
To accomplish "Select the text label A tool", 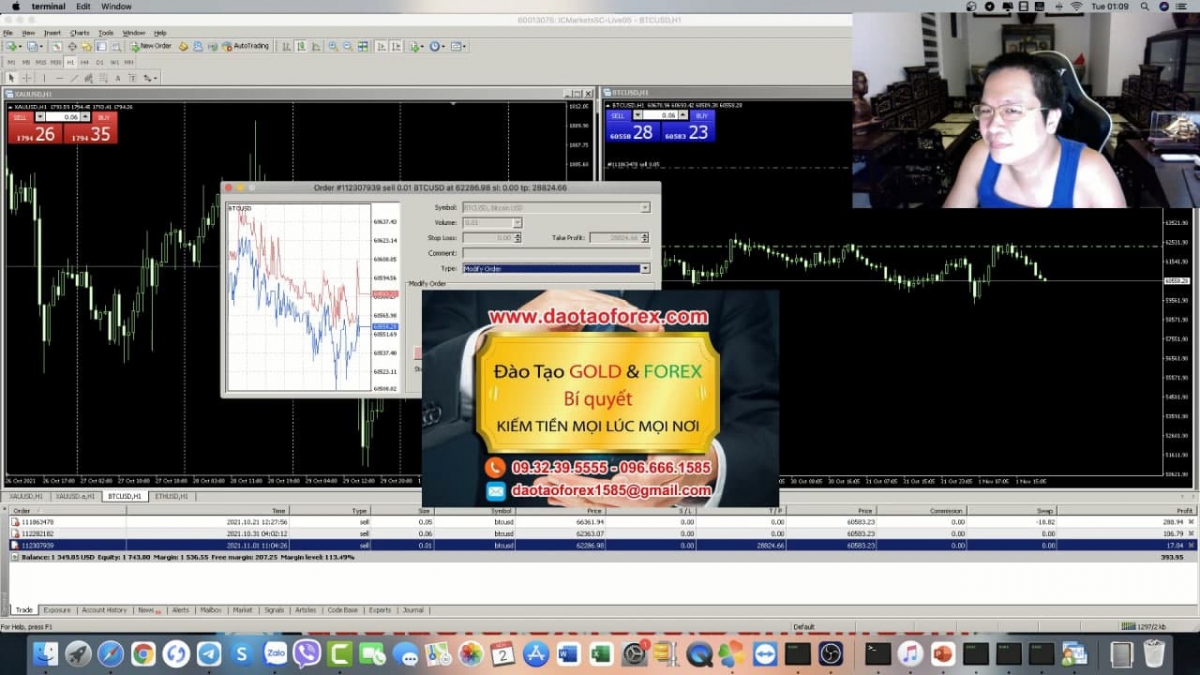I will pos(118,77).
